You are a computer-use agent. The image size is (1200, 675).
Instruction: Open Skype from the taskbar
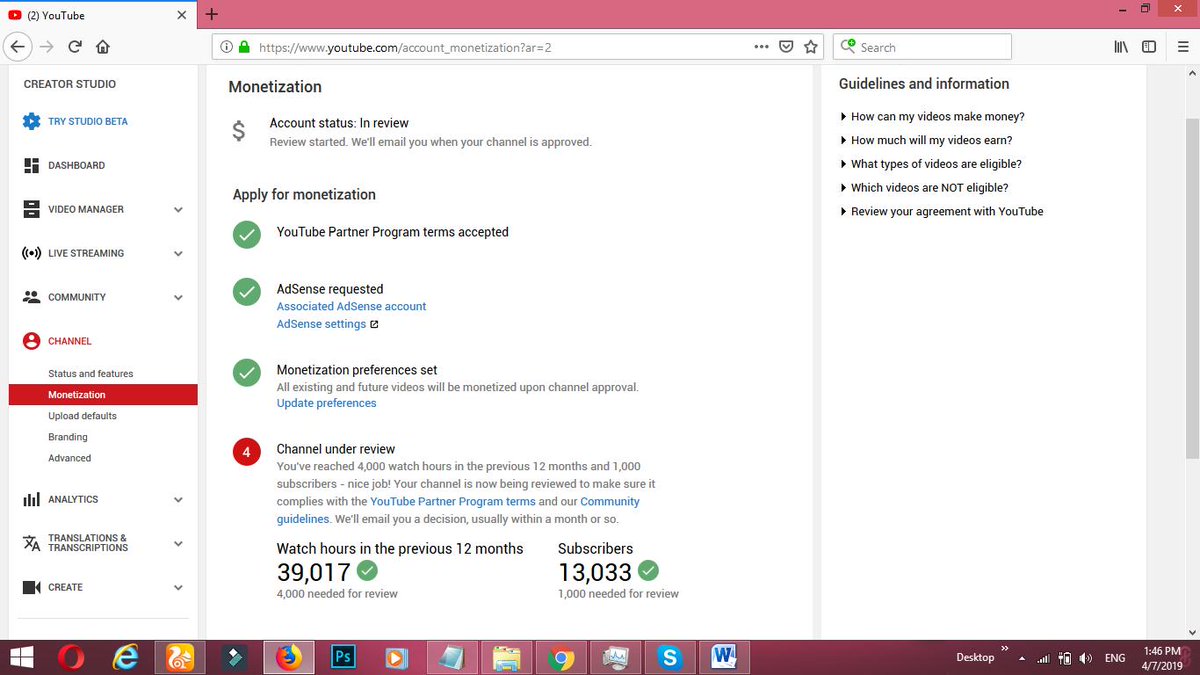(669, 657)
